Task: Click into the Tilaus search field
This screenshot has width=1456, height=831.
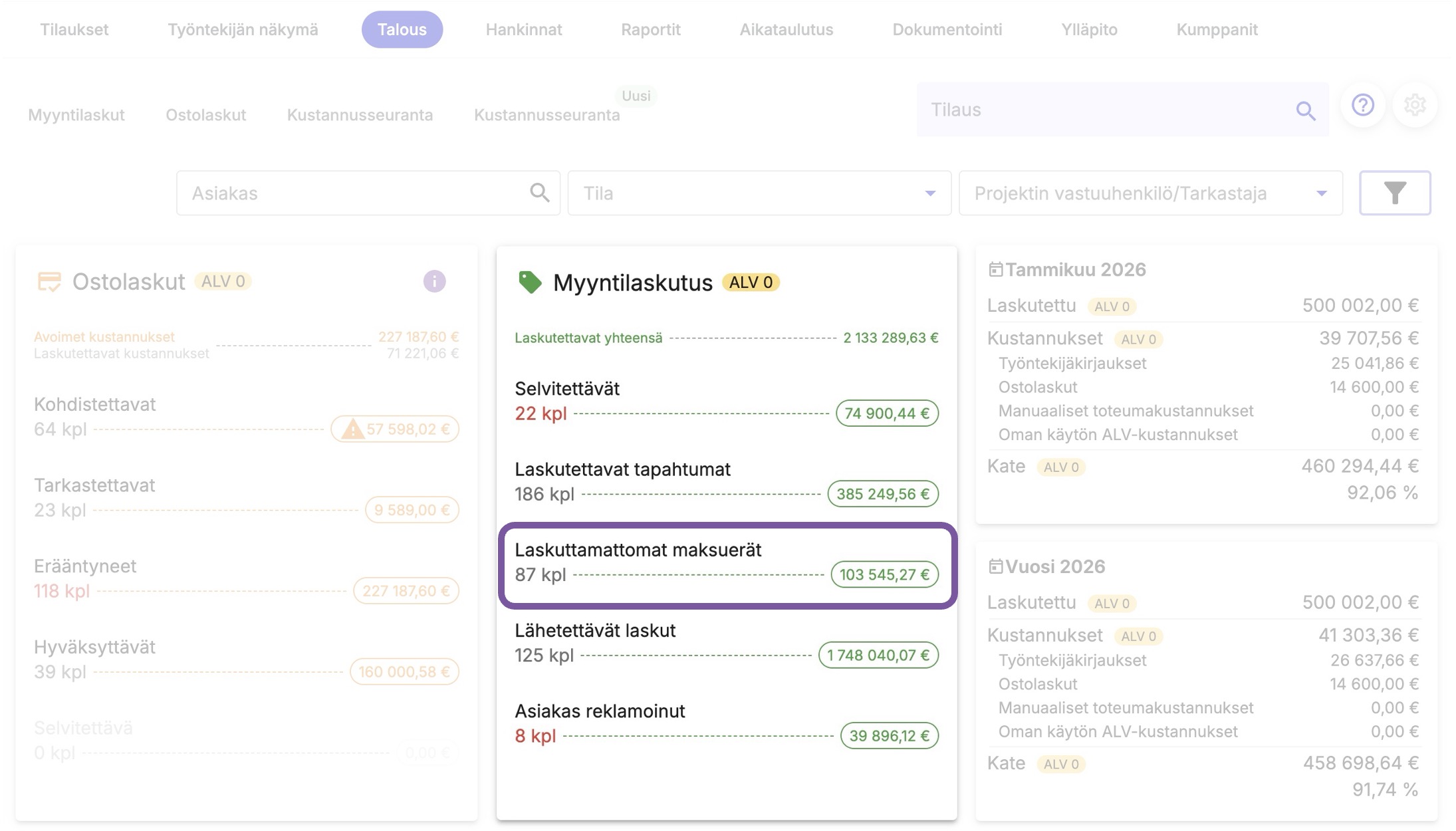Action: coord(1104,110)
